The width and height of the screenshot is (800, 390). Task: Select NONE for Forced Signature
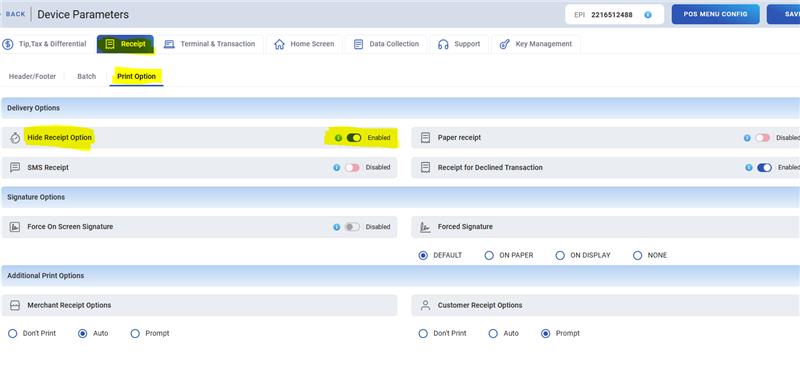click(x=637, y=255)
